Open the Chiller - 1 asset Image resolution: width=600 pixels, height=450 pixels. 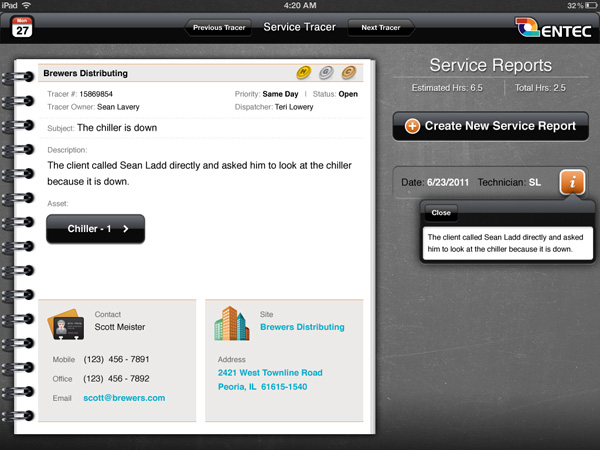(96, 229)
